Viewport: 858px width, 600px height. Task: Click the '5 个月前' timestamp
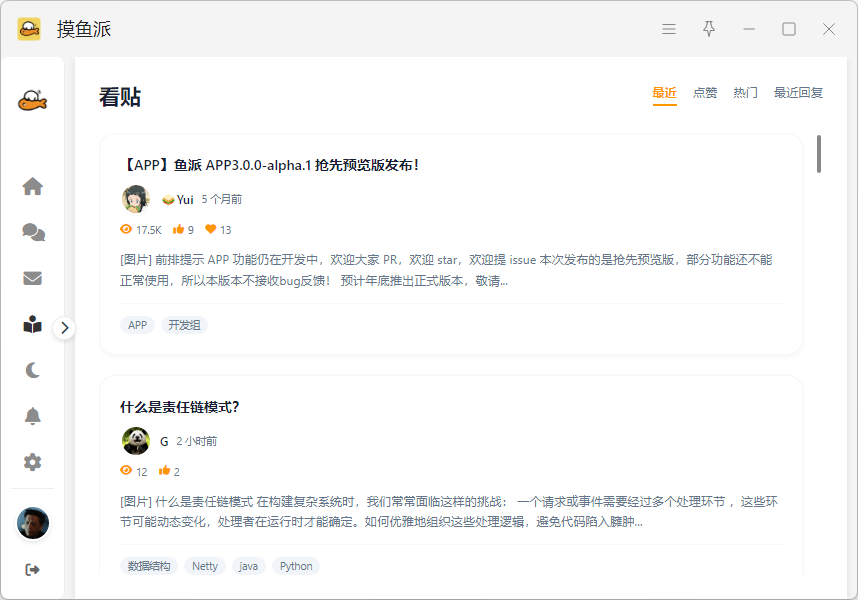[x=222, y=199]
